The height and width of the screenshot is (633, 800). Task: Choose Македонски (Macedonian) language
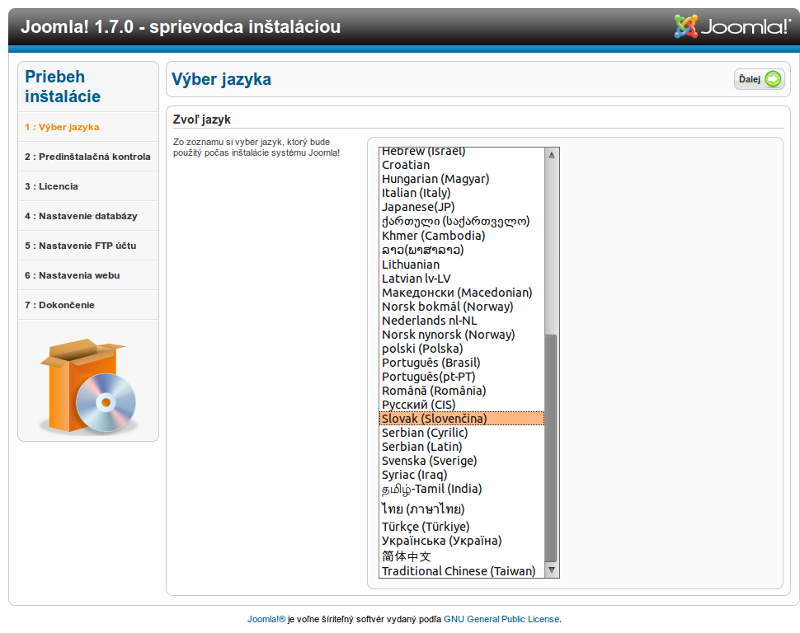462,293
